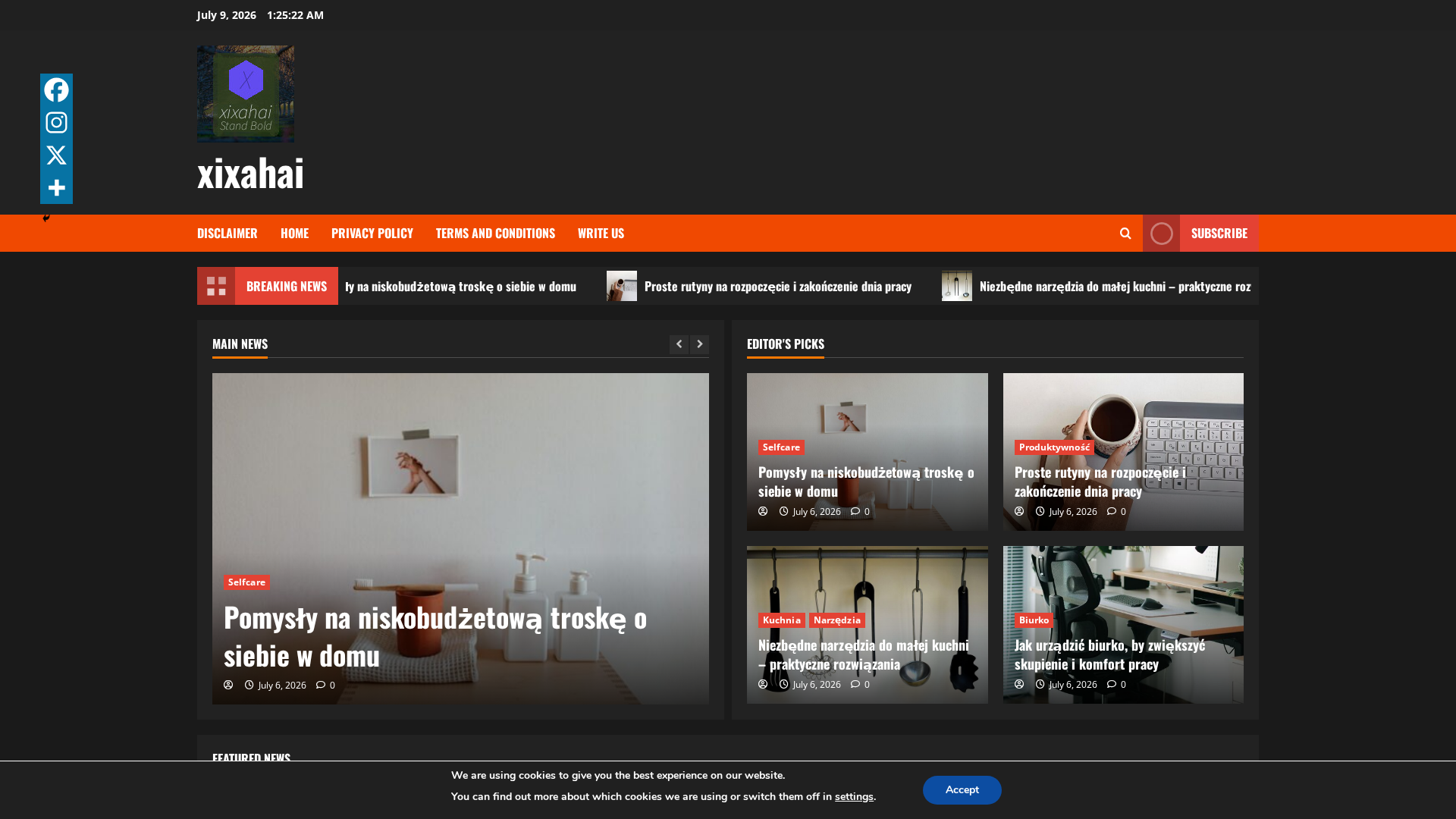
Task: Click the search magnifier icon in navbar
Action: (x=1125, y=234)
